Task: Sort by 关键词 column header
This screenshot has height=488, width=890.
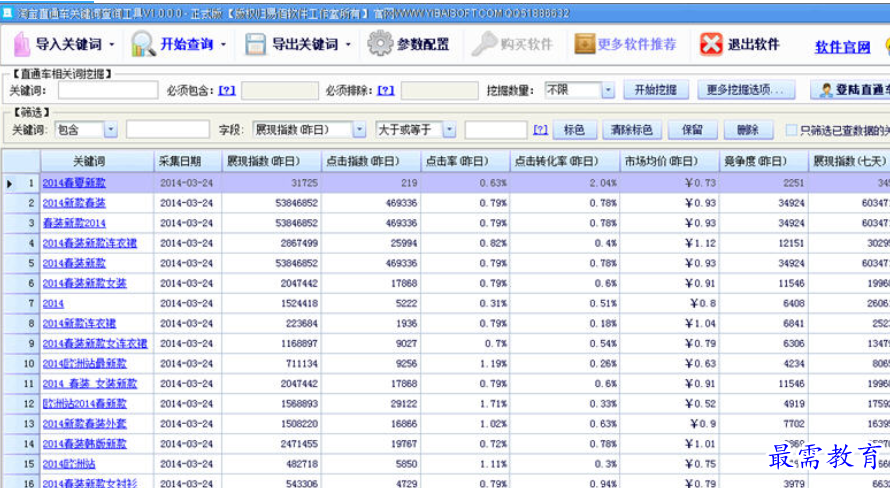Action: [97, 162]
